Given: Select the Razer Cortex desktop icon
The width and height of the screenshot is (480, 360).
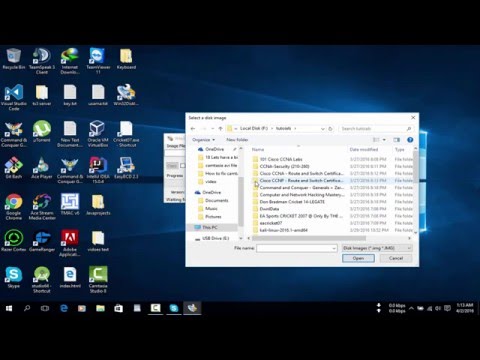Looking at the screenshot, I should [14, 240].
